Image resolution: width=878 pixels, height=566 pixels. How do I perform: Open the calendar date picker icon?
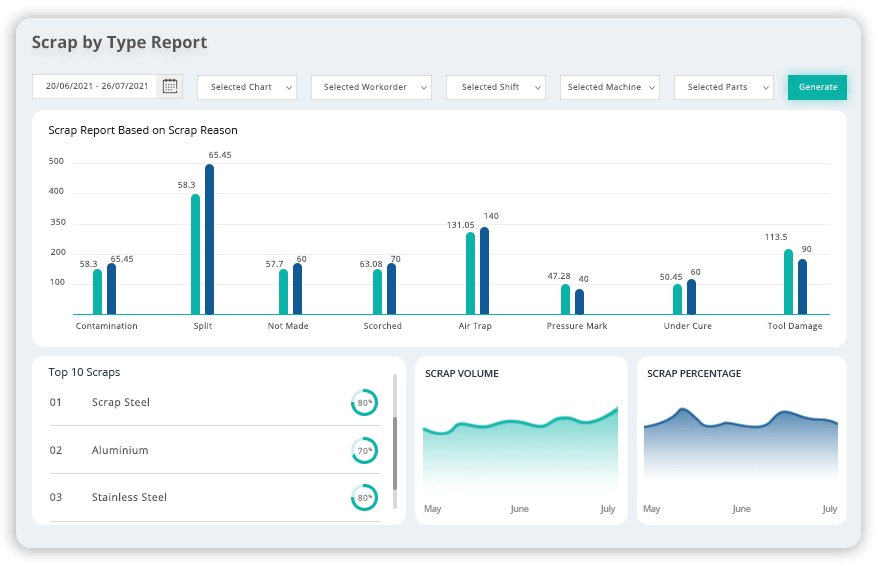click(x=170, y=86)
